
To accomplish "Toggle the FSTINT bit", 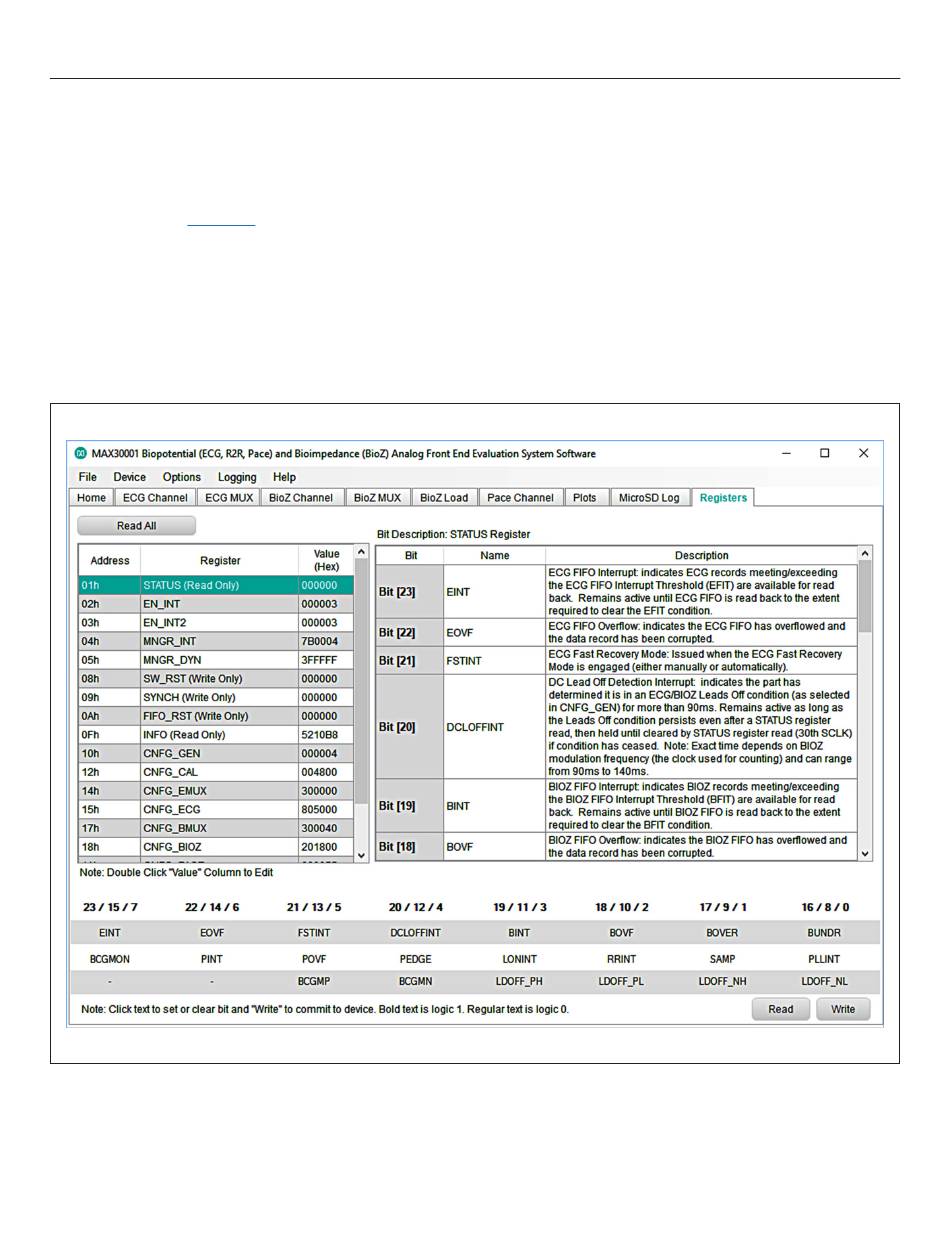I will pyautogui.click(x=314, y=933).
